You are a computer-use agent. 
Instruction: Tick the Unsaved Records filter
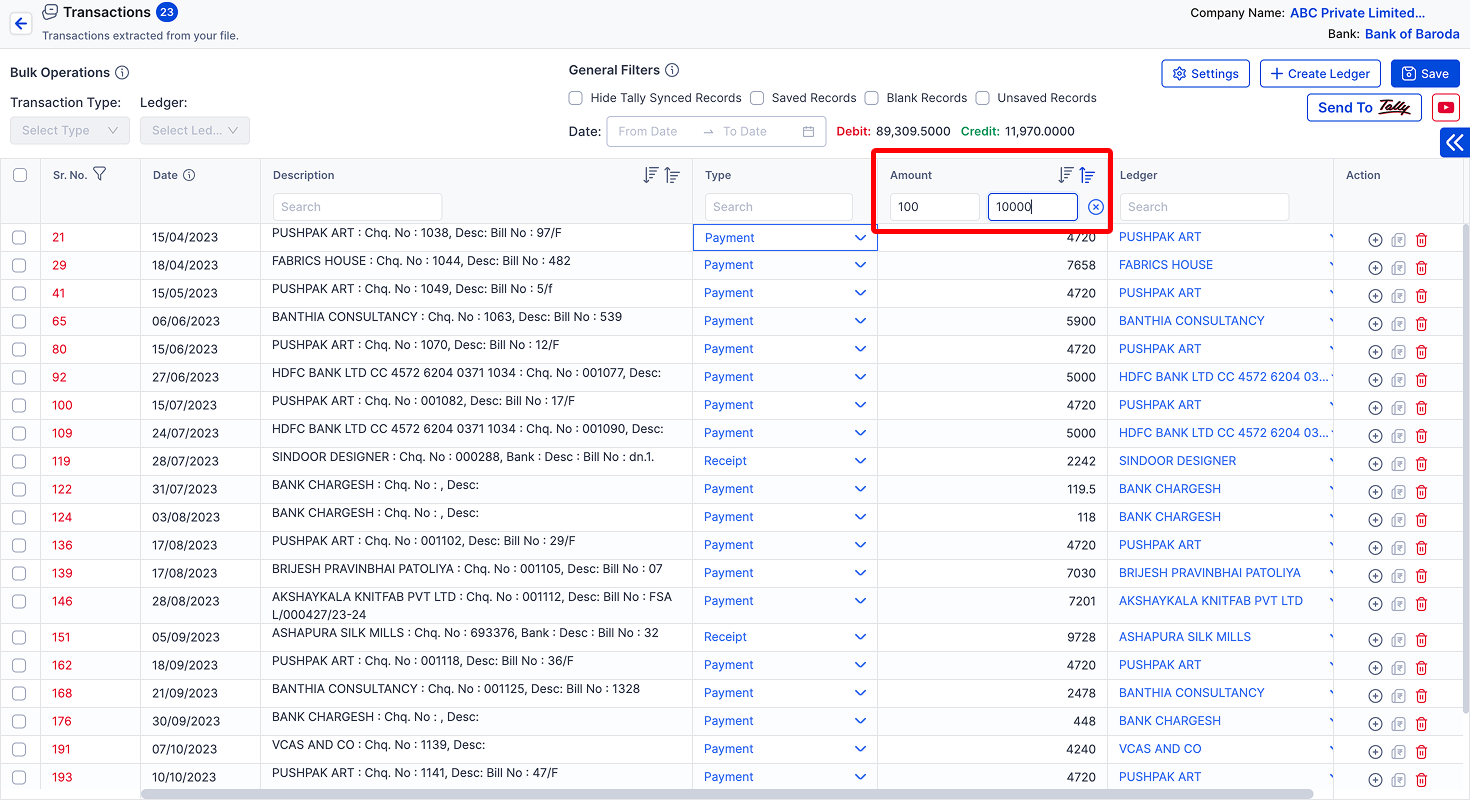(x=983, y=98)
